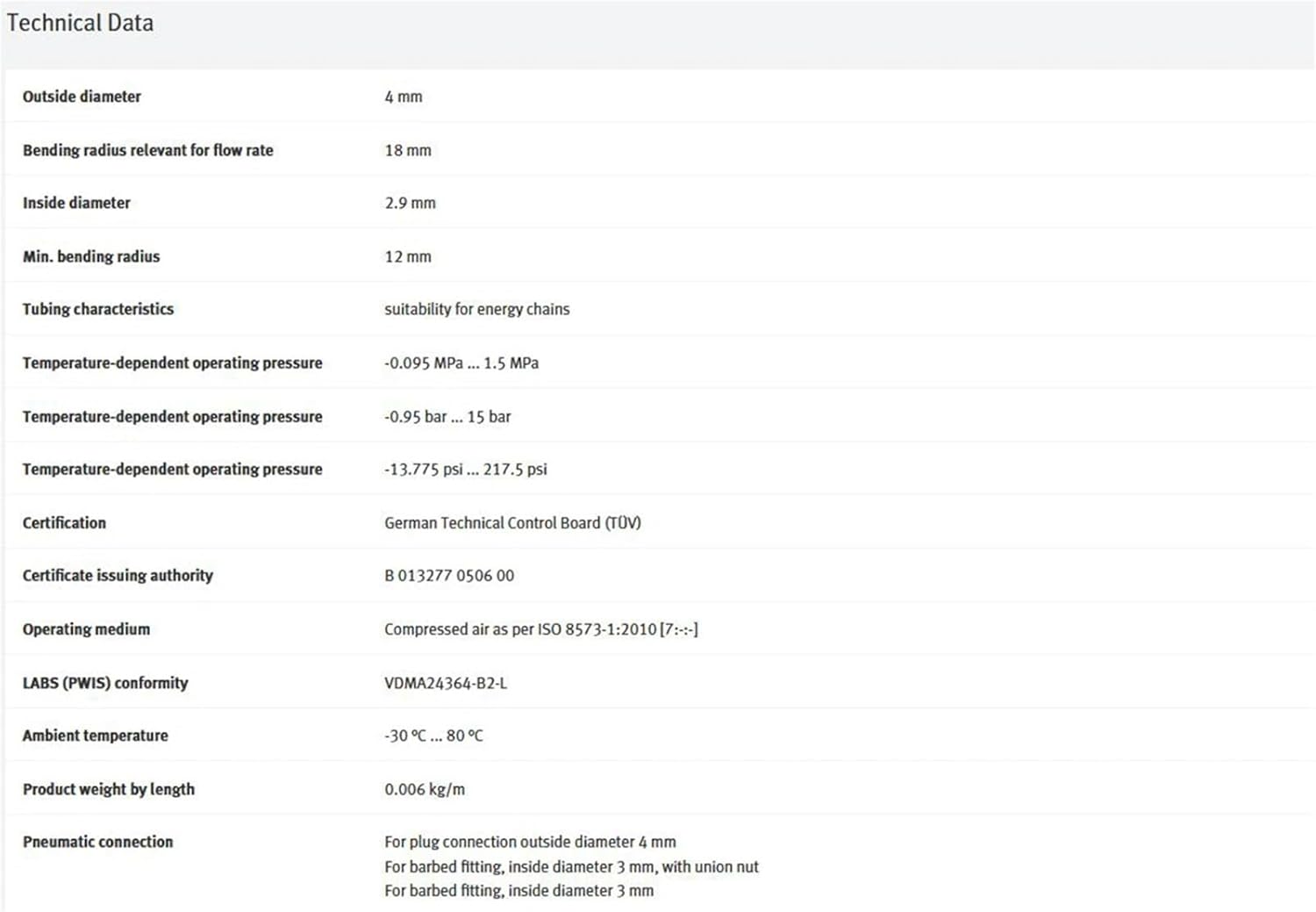Click the "B 013277 0506 00" certificate number
The image size is (1316, 912).
pyautogui.click(x=449, y=575)
